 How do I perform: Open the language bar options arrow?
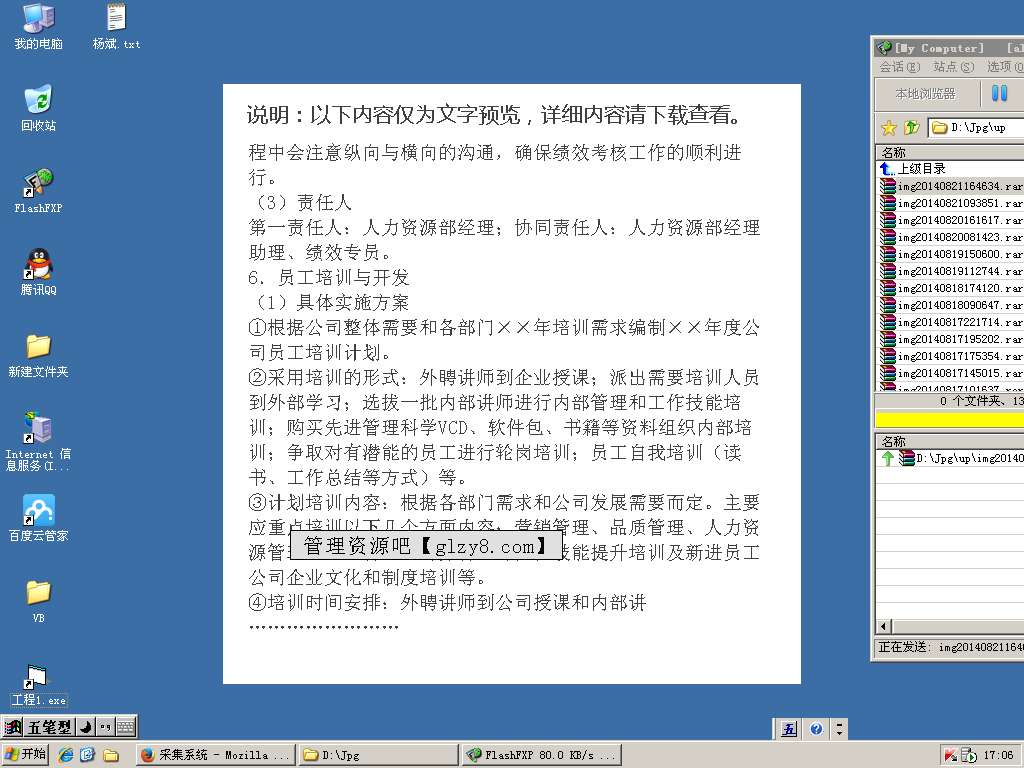(x=840, y=728)
